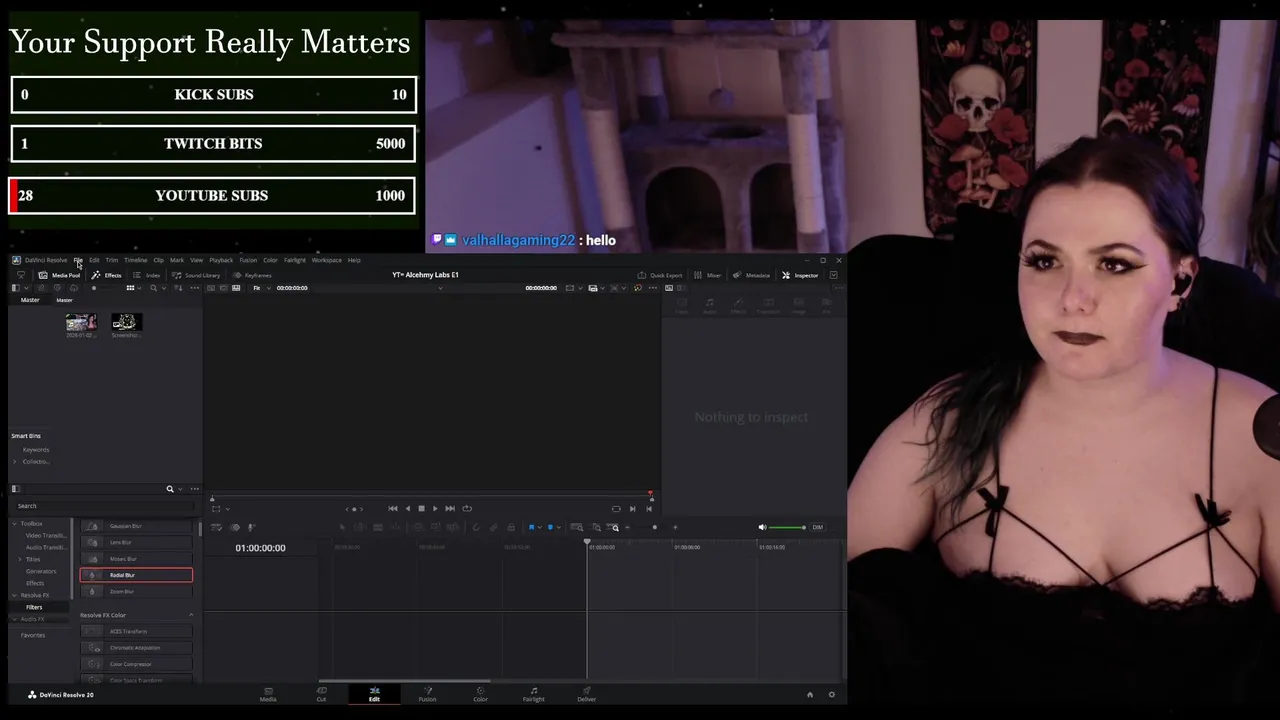
Task: Toggle the Metadata panel
Action: point(751,275)
